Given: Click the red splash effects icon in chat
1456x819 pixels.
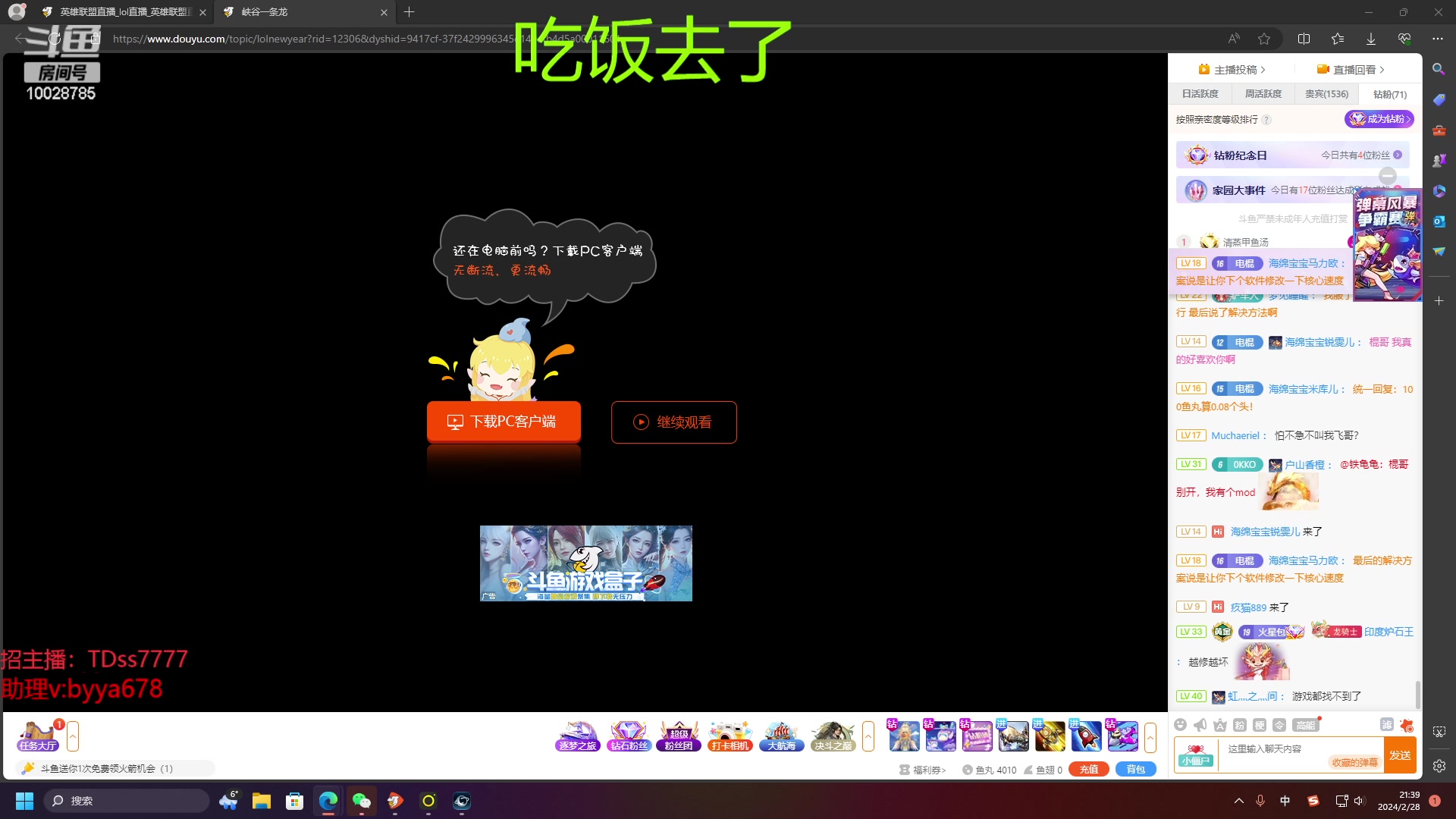Looking at the screenshot, I should pyautogui.click(x=1407, y=725).
